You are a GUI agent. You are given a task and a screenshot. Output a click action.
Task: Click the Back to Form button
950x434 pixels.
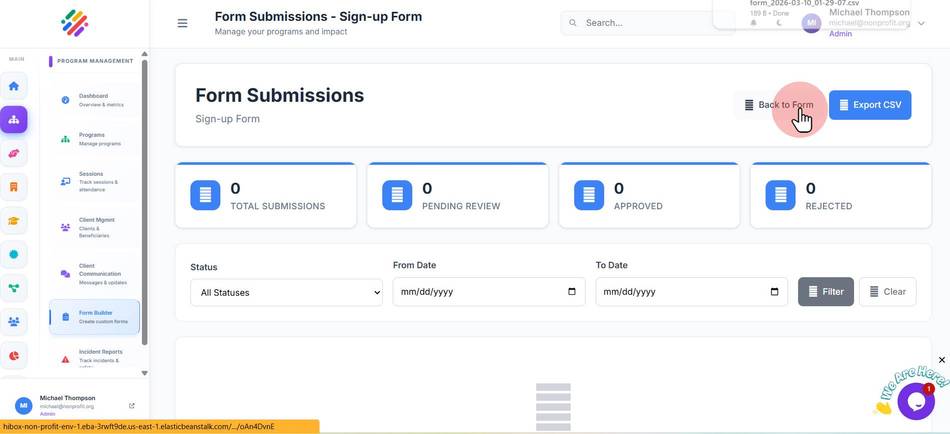point(779,105)
